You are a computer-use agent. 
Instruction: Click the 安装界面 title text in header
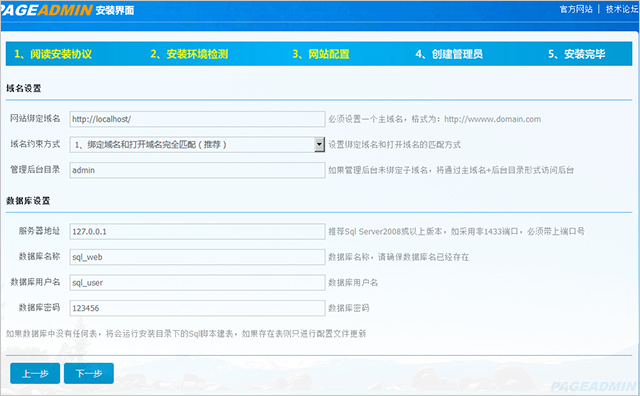click(115, 10)
